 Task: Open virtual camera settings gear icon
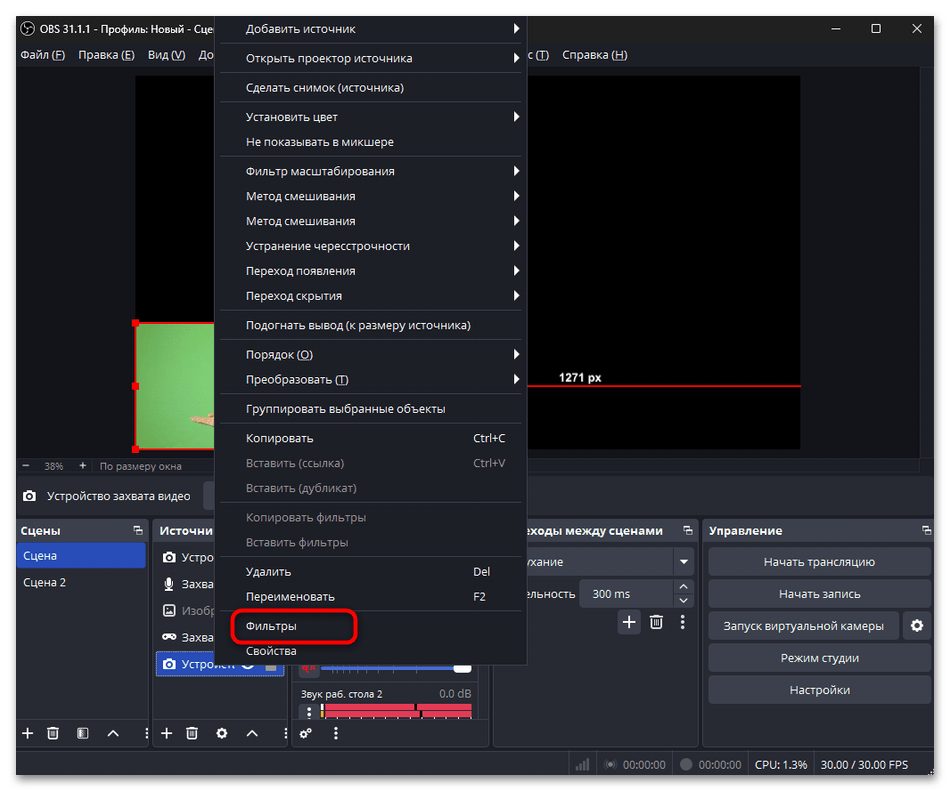(x=915, y=626)
